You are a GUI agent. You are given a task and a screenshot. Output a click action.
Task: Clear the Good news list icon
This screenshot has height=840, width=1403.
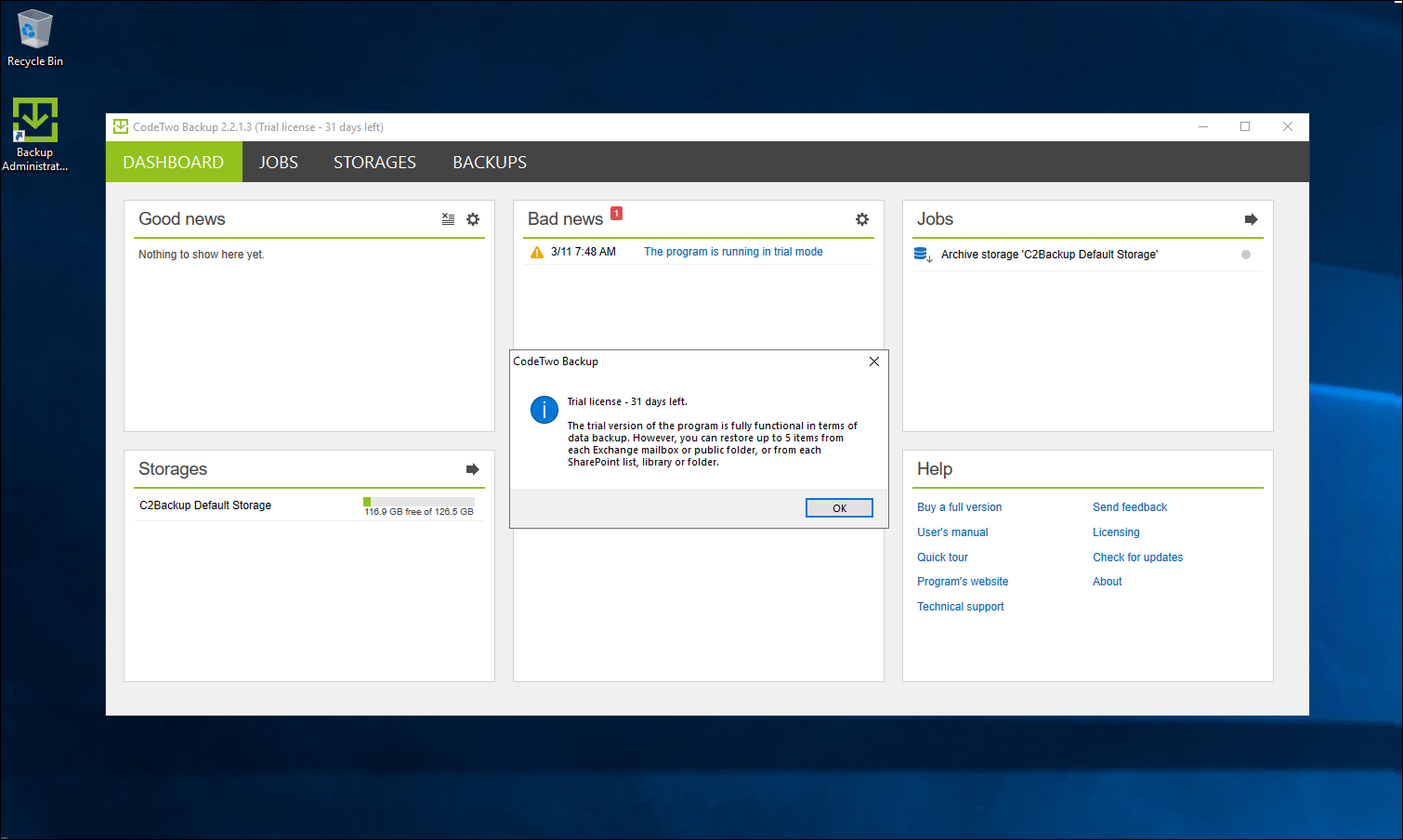[x=448, y=219]
